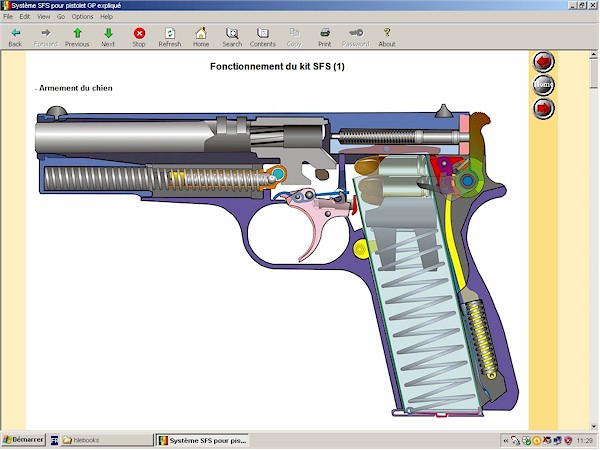Click the vertical scrollbar down arrow

[x=593, y=426]
